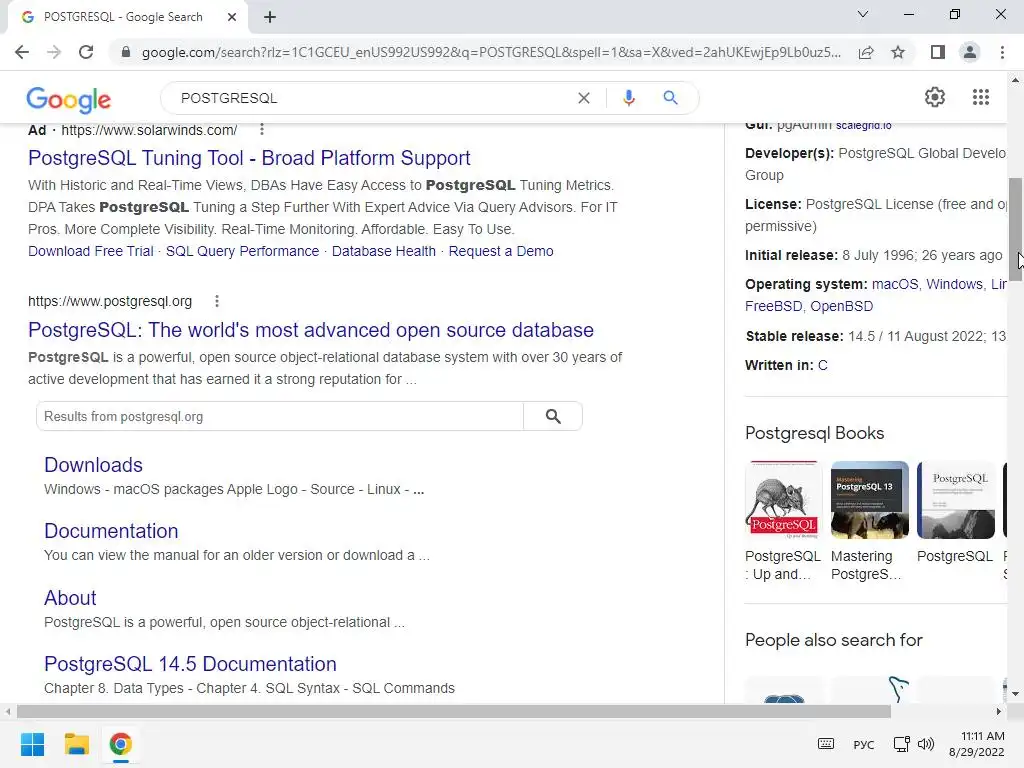This screenshot has width=1024, height=768.
Task: Go back to the previous page
Action: 22,52
